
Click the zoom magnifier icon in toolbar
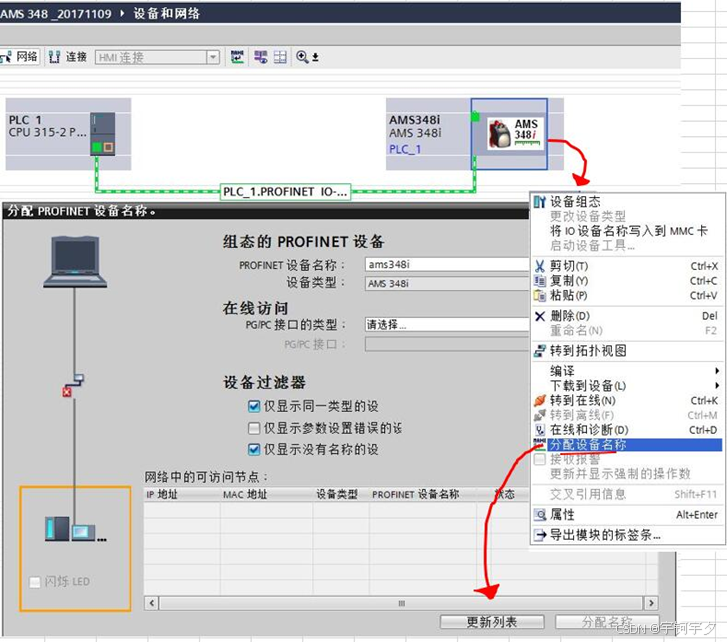(302, 57)
